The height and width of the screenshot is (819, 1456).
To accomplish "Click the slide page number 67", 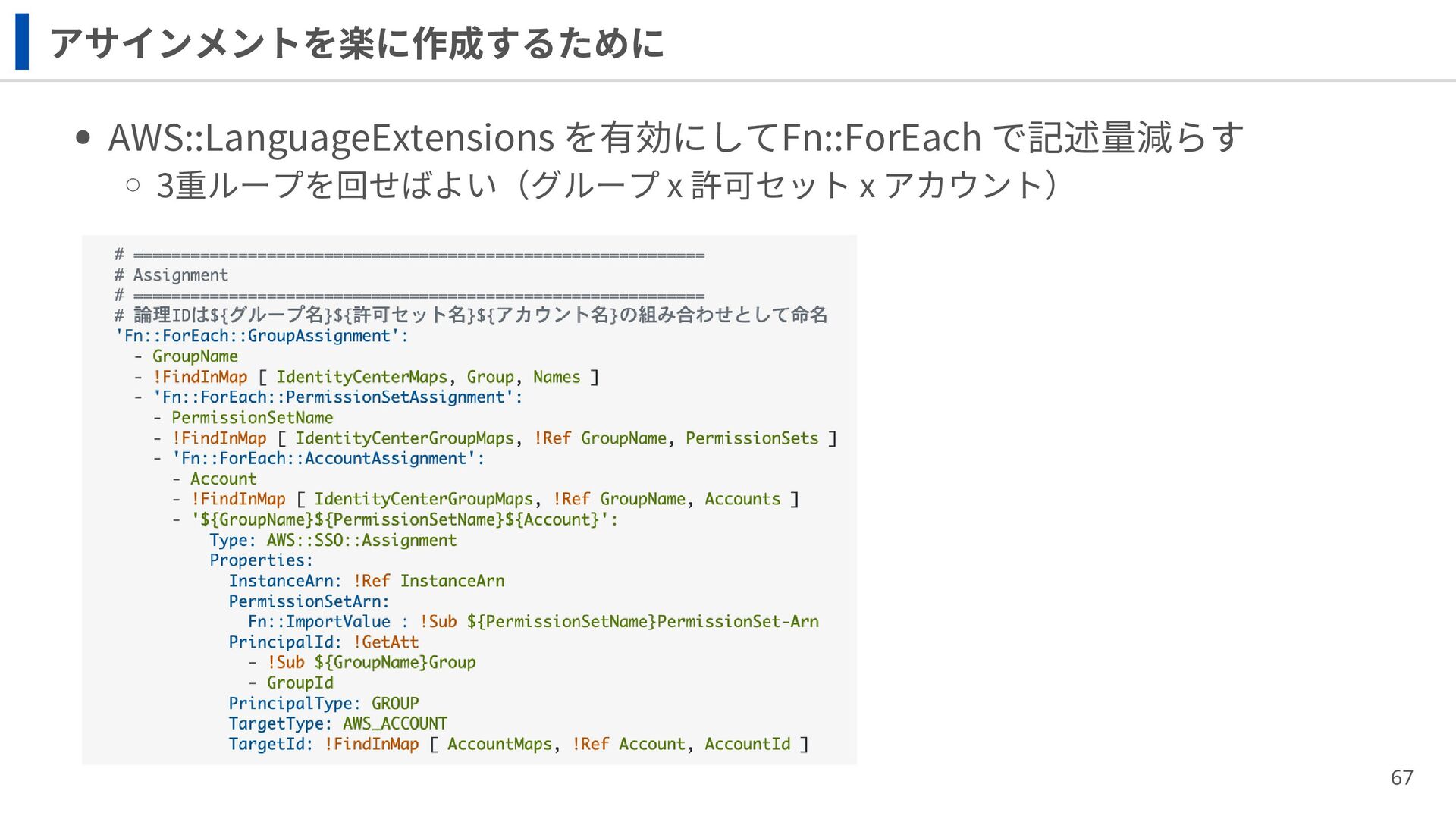I will (x=1401, y=777).
